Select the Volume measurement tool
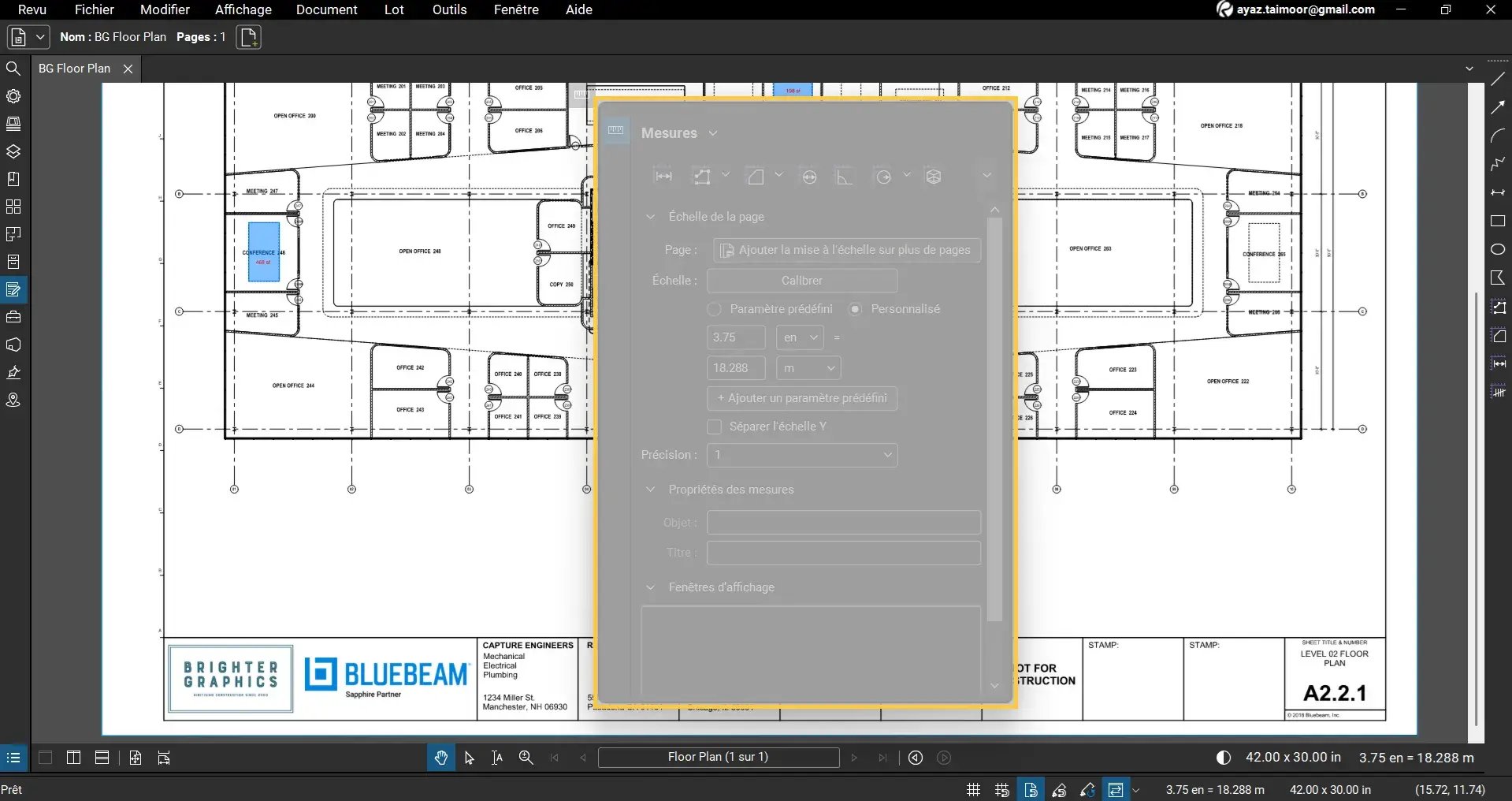Screen dimensions: 1512x801 pos(934,176)
